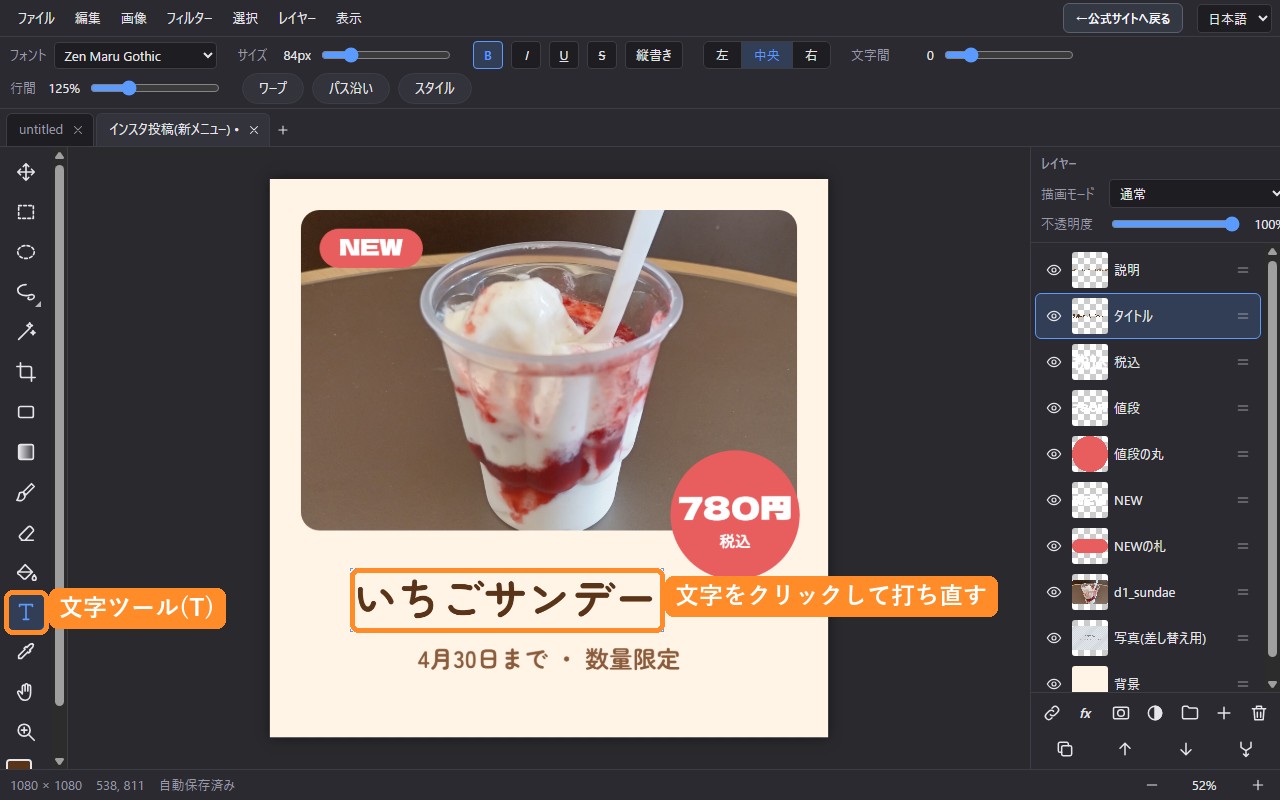
Task: Select the Hand tool
Action: [26, 692]
